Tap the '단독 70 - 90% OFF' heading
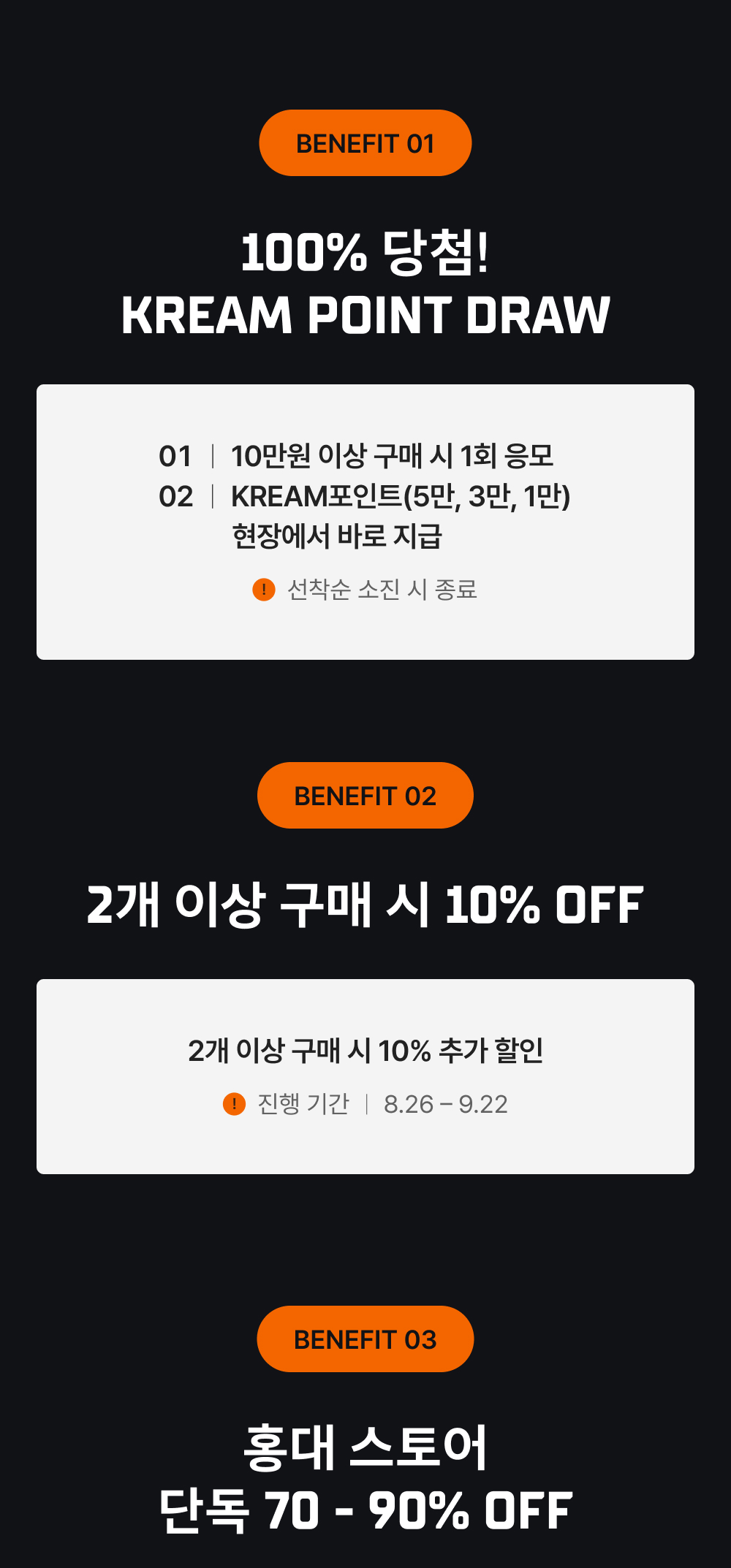The image size is (731, 1568). click(365, 1511)
